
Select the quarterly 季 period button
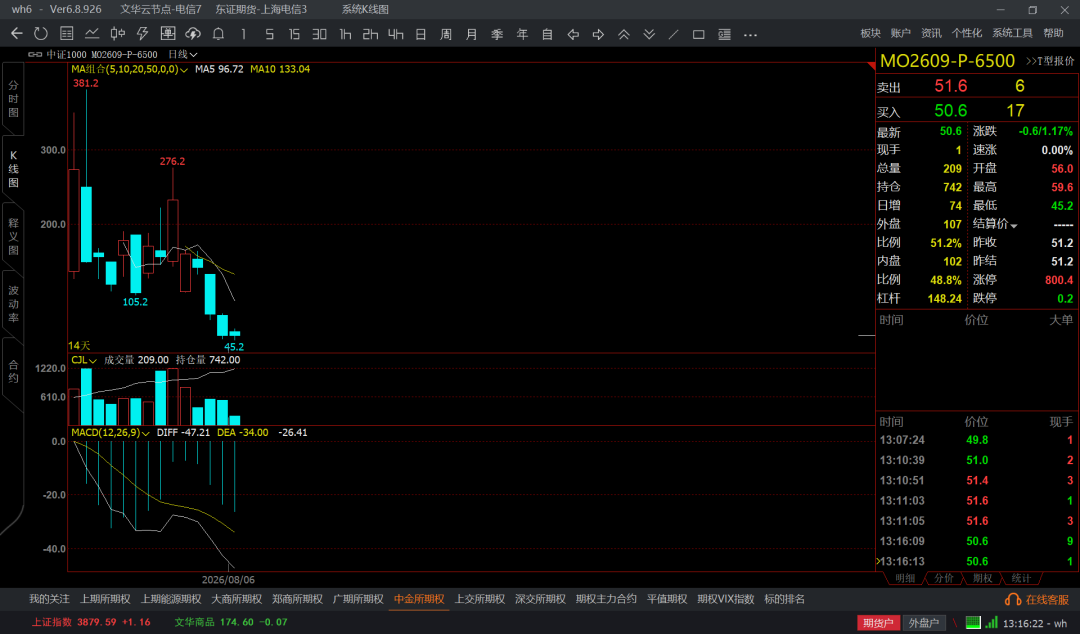click(x=497, y=34)
